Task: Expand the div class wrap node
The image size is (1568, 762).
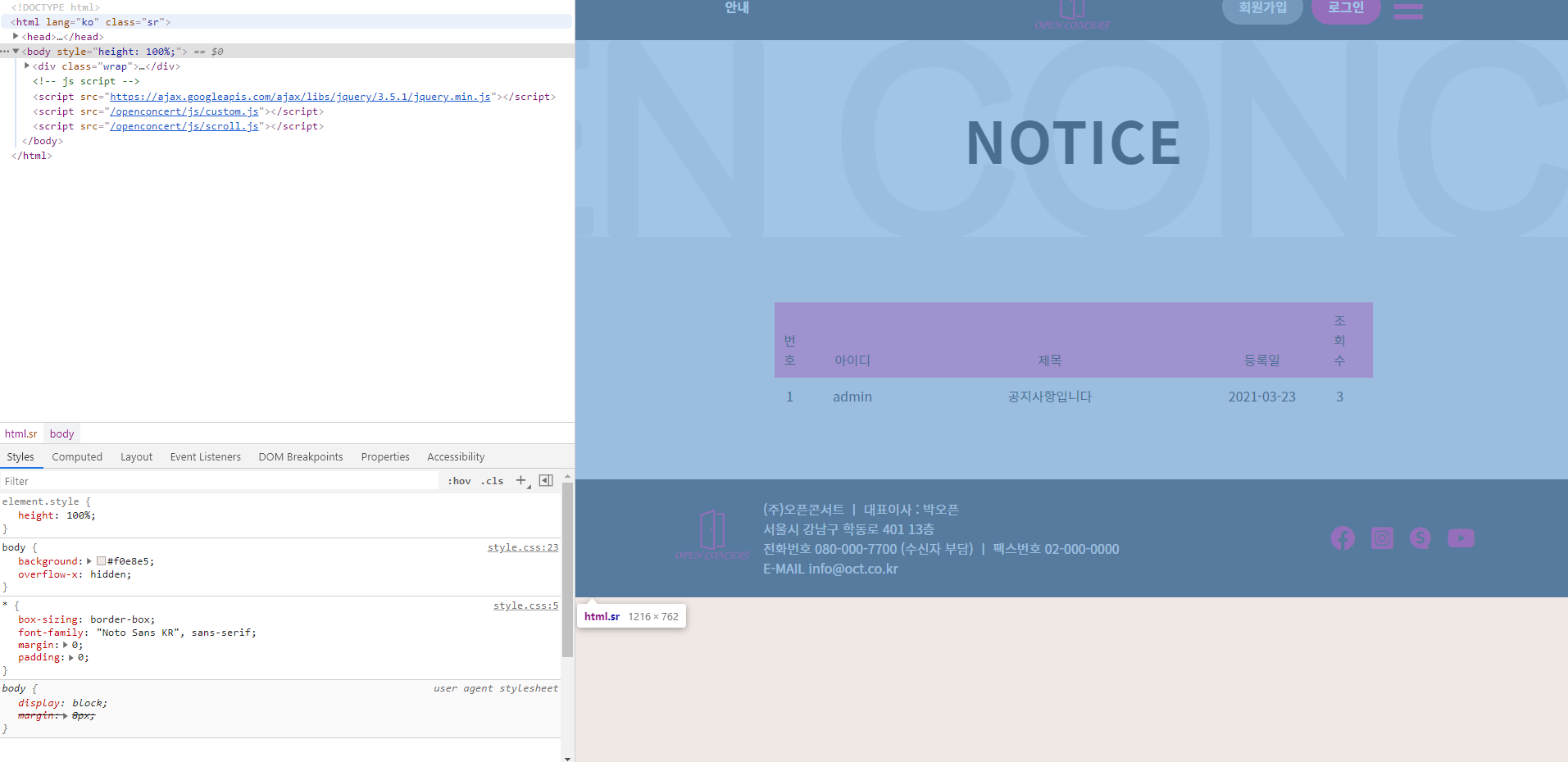Action: 27,66
